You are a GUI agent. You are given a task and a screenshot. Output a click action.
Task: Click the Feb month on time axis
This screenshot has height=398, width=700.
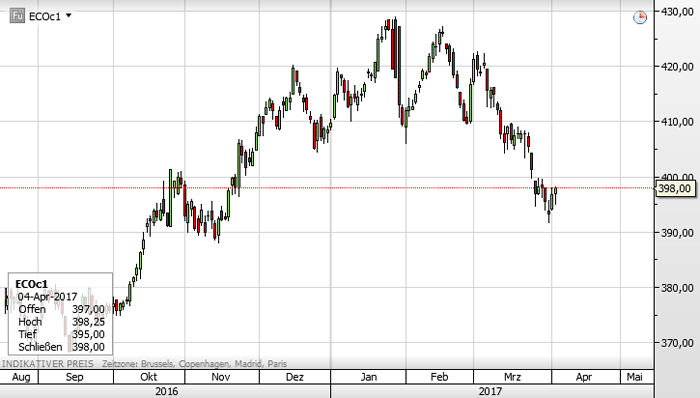(439, 377)
